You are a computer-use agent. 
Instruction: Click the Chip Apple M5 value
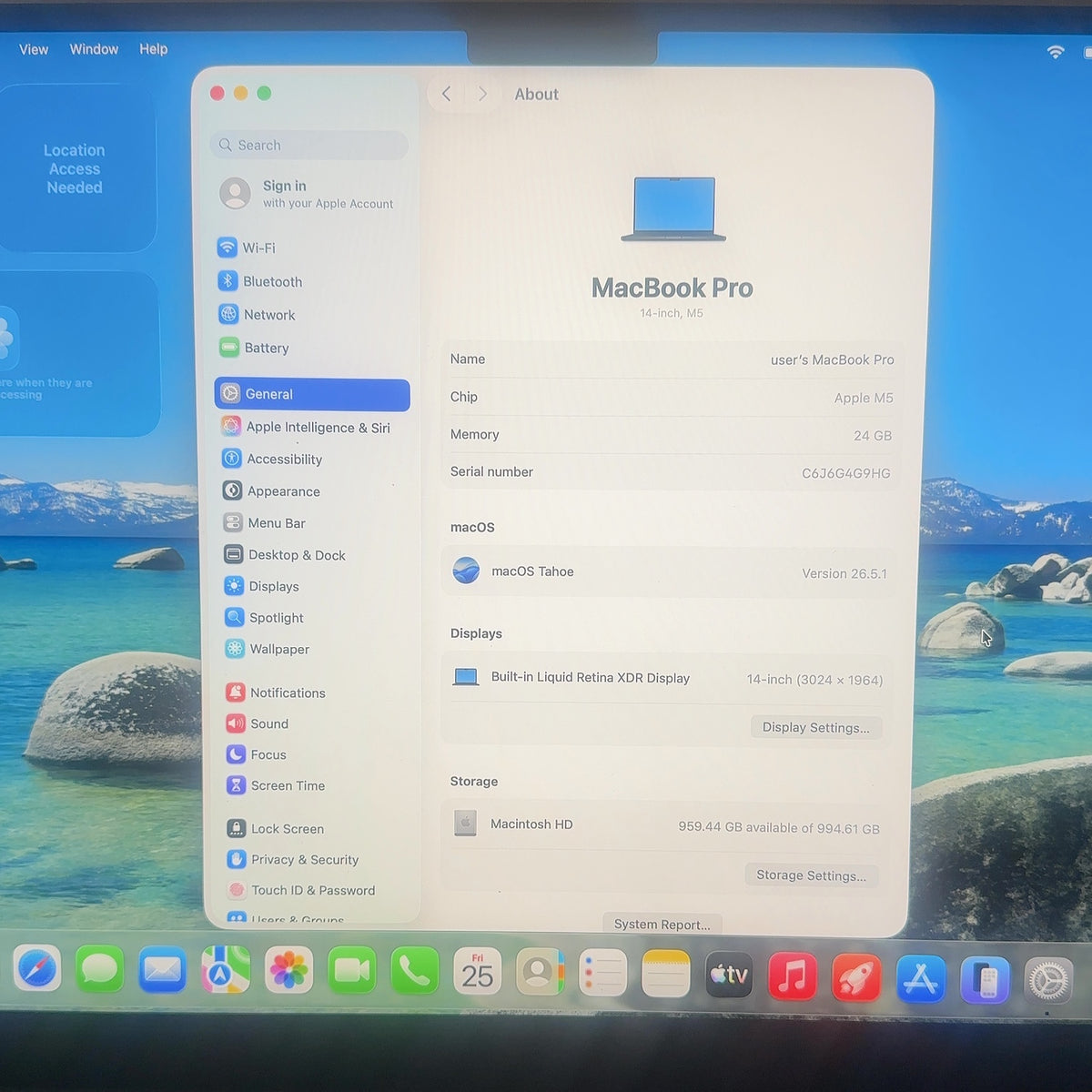click(864, 398)
